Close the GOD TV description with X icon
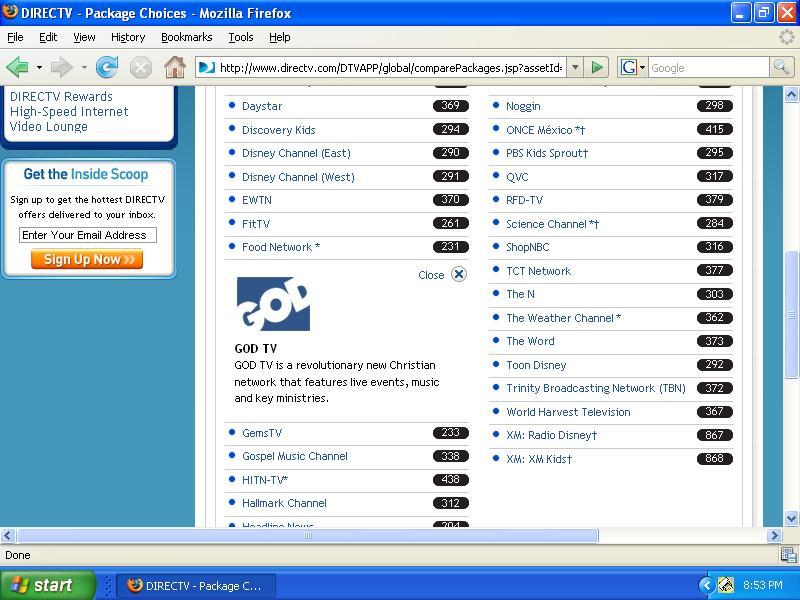This screenshot has height=600, width=800. tap(459, 274)
